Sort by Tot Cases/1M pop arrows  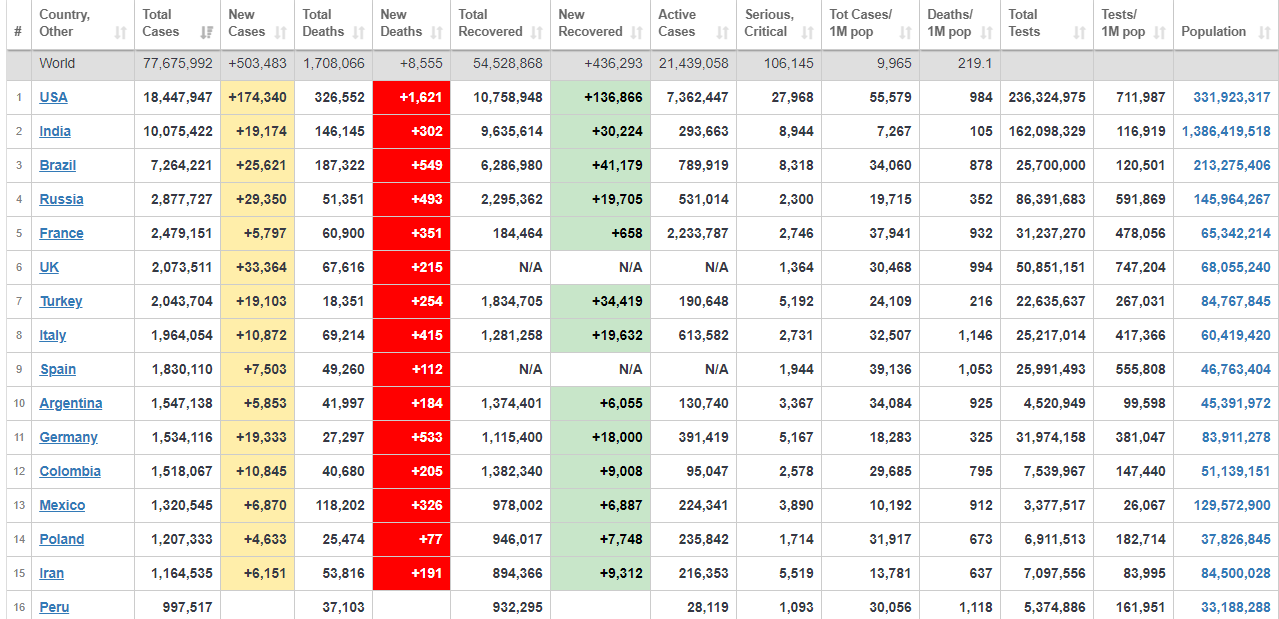pos(906,33)
